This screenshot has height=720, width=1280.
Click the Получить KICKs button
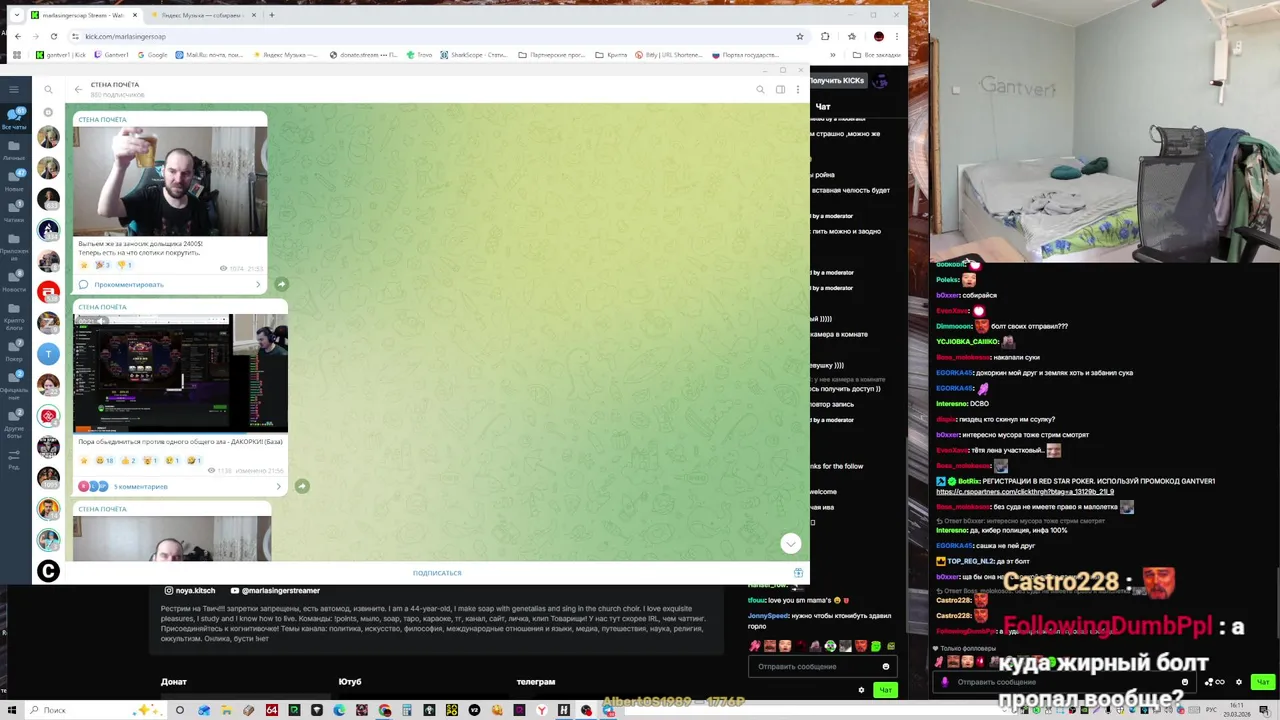pos(837,80)
